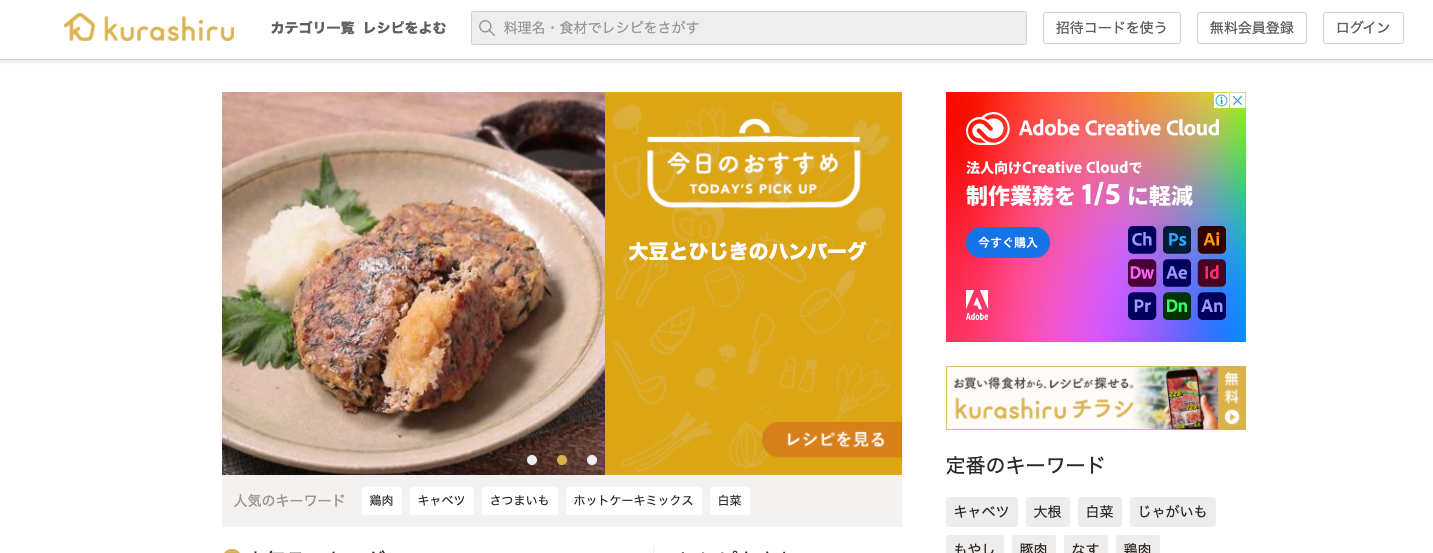1433x553 pixels.
Task: Click play icon on kurashiru チラシ banner
Action: [1232, 416]
